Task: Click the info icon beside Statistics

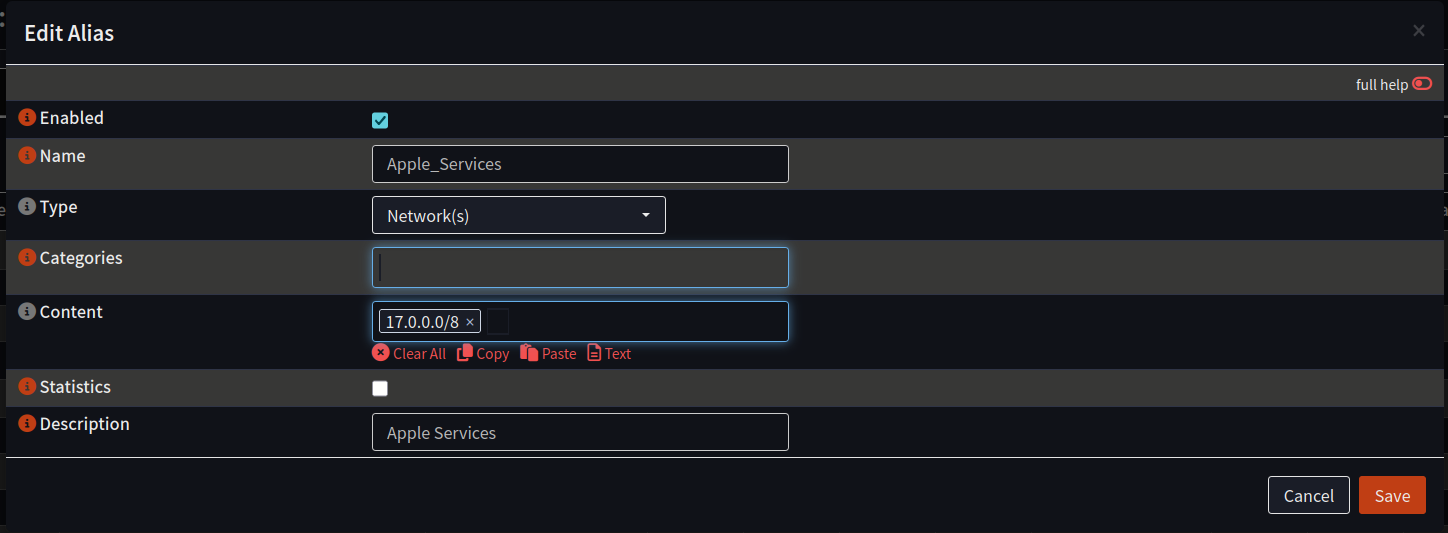Action: (x=27, y=387)
